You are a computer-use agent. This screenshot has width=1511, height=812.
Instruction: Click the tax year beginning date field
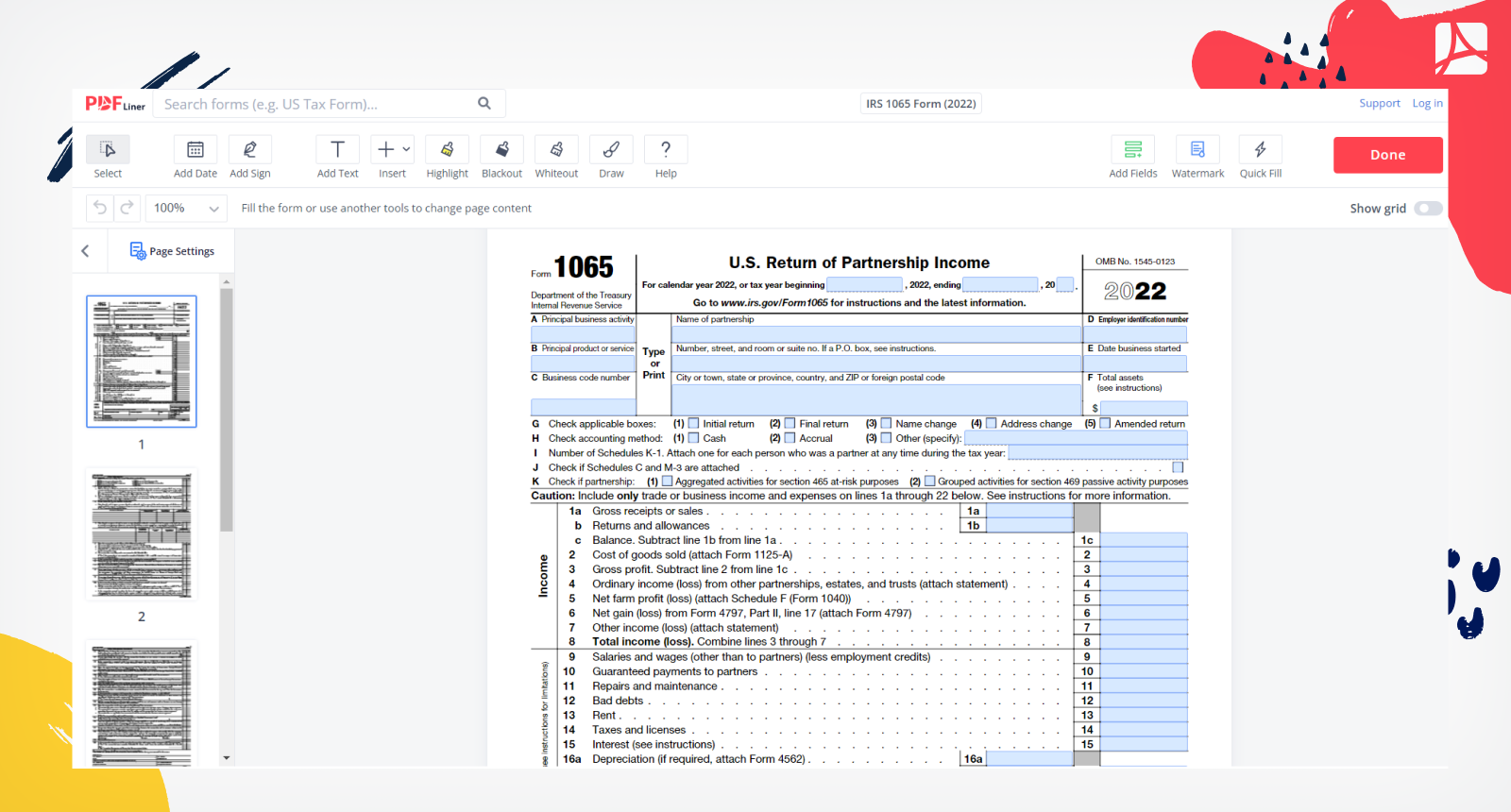click(x=865, y=285)
